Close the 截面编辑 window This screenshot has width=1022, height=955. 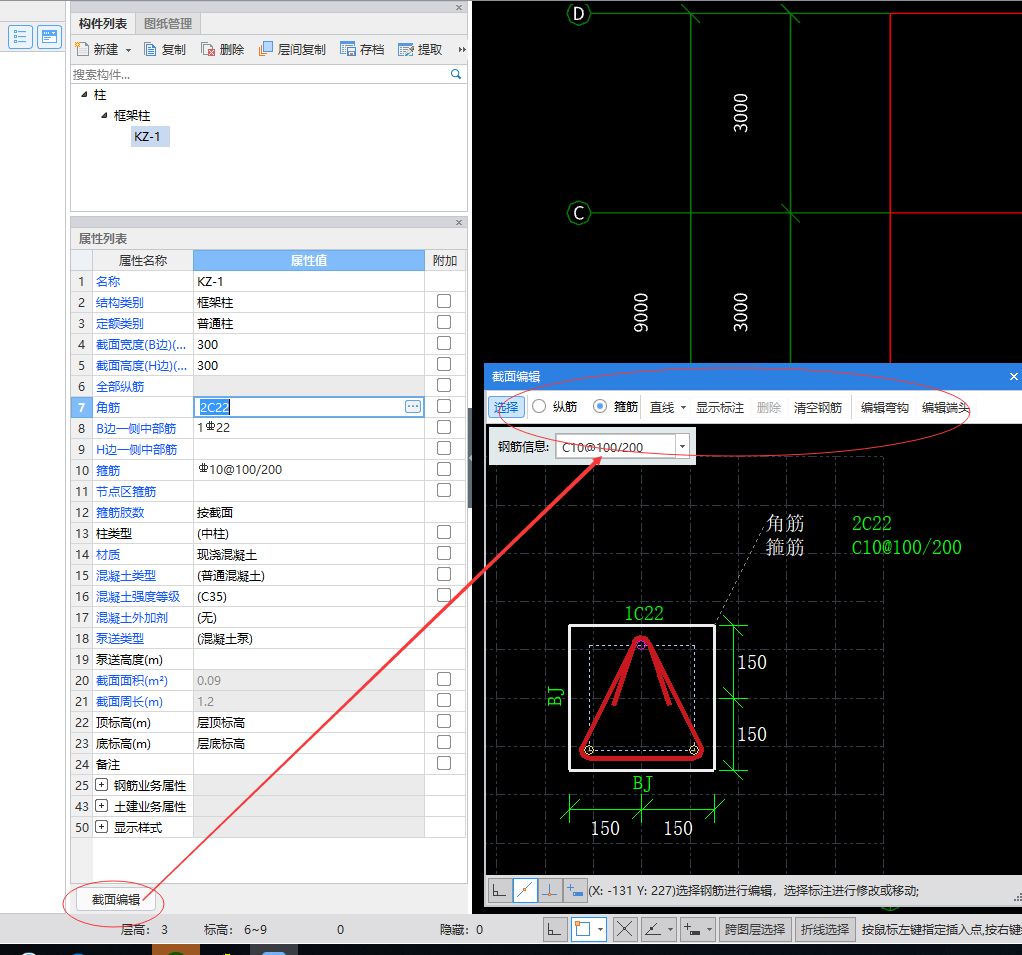(1013, 377)
